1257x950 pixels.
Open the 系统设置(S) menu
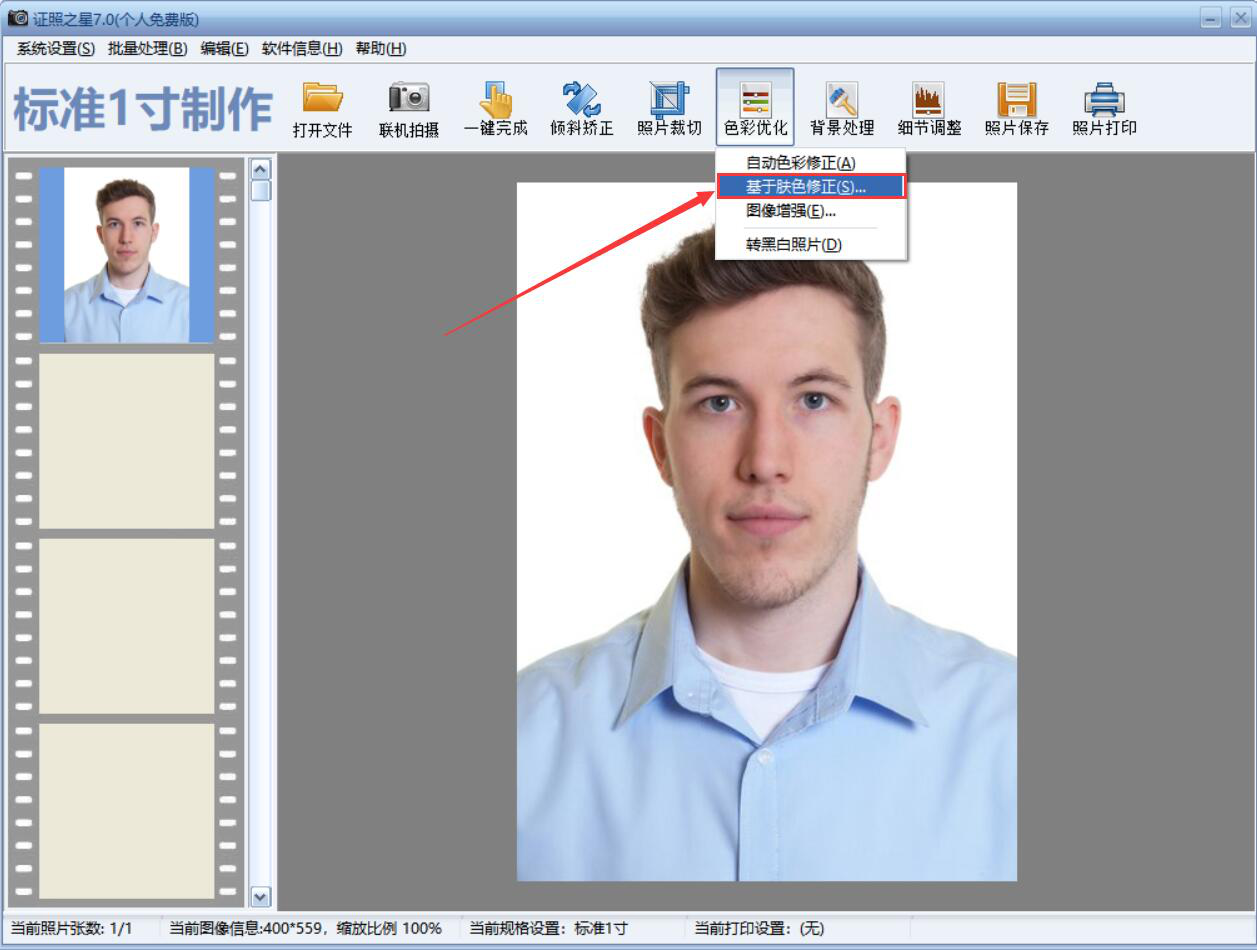click(x=56, y=49)
